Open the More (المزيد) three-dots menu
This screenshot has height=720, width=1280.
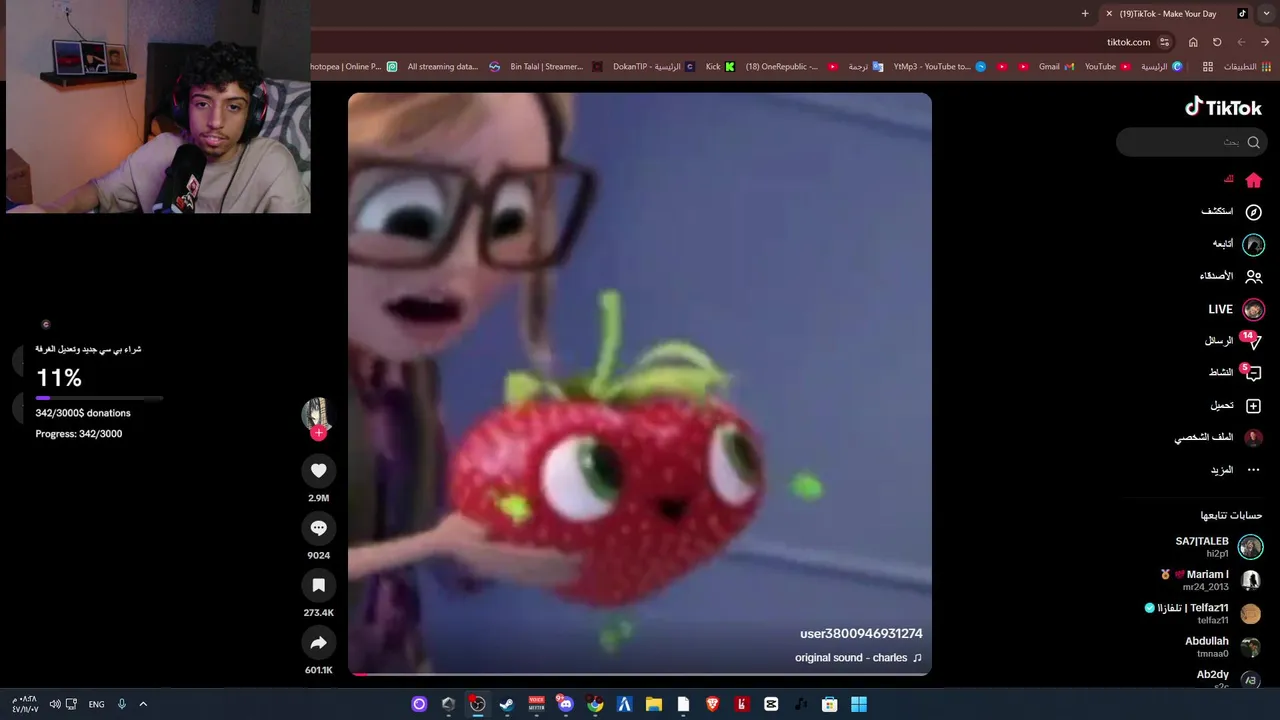[x=1236, y=470]
